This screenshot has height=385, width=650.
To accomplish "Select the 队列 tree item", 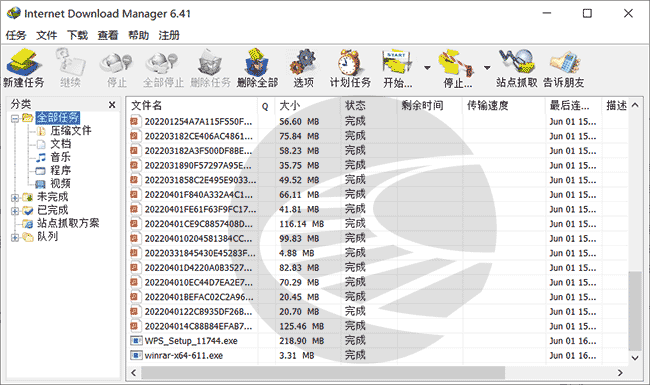I will pos(47,237).
